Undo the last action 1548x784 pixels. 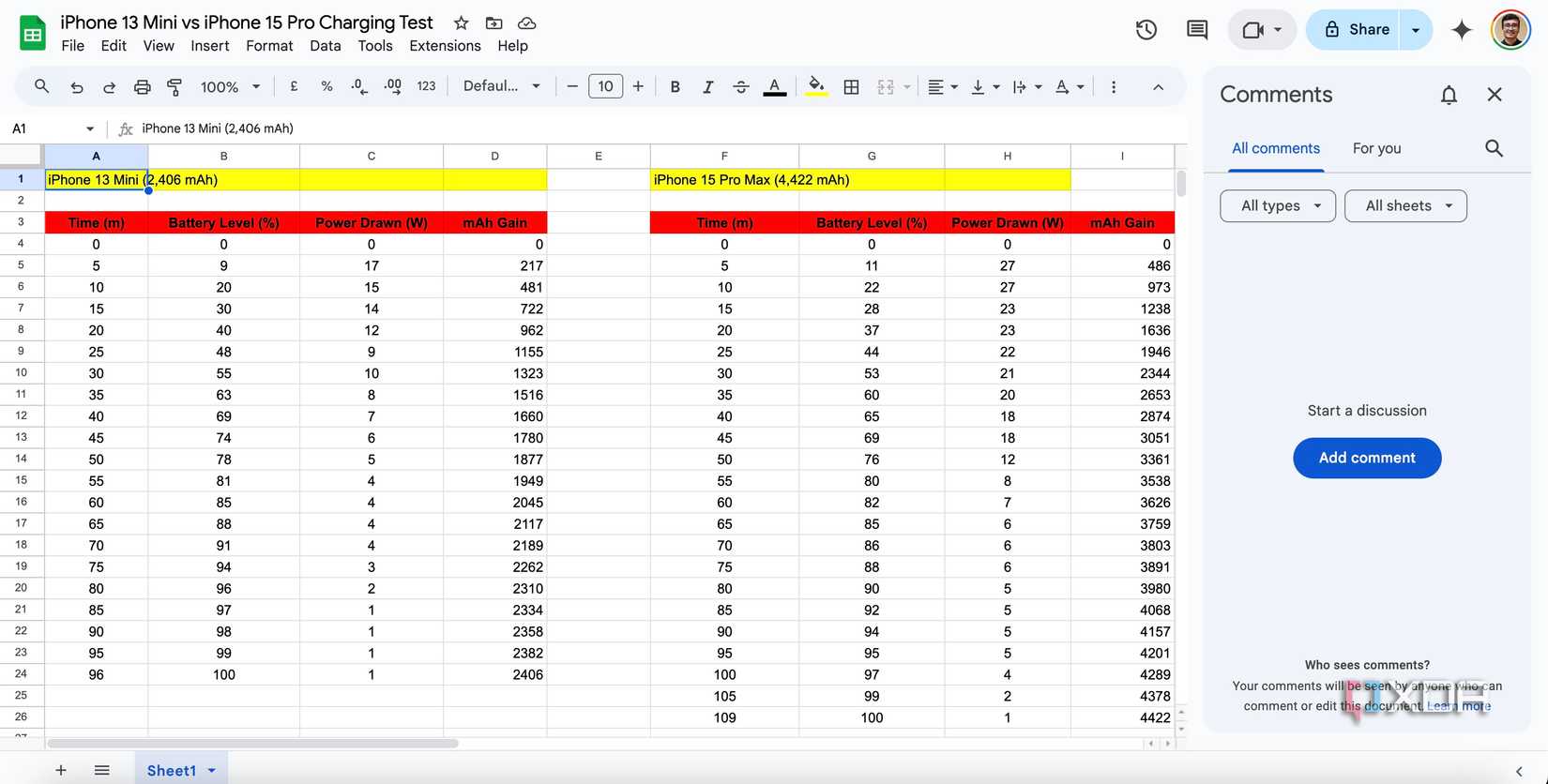(77, 86)
